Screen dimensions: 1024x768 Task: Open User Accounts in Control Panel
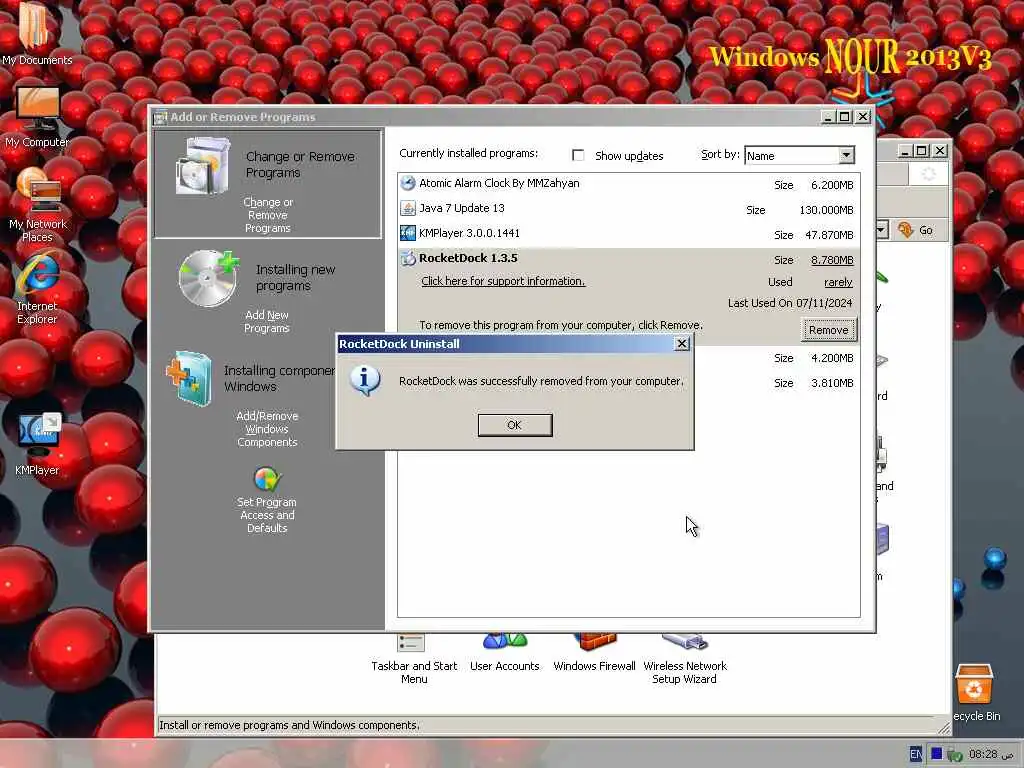click(505, 654)
